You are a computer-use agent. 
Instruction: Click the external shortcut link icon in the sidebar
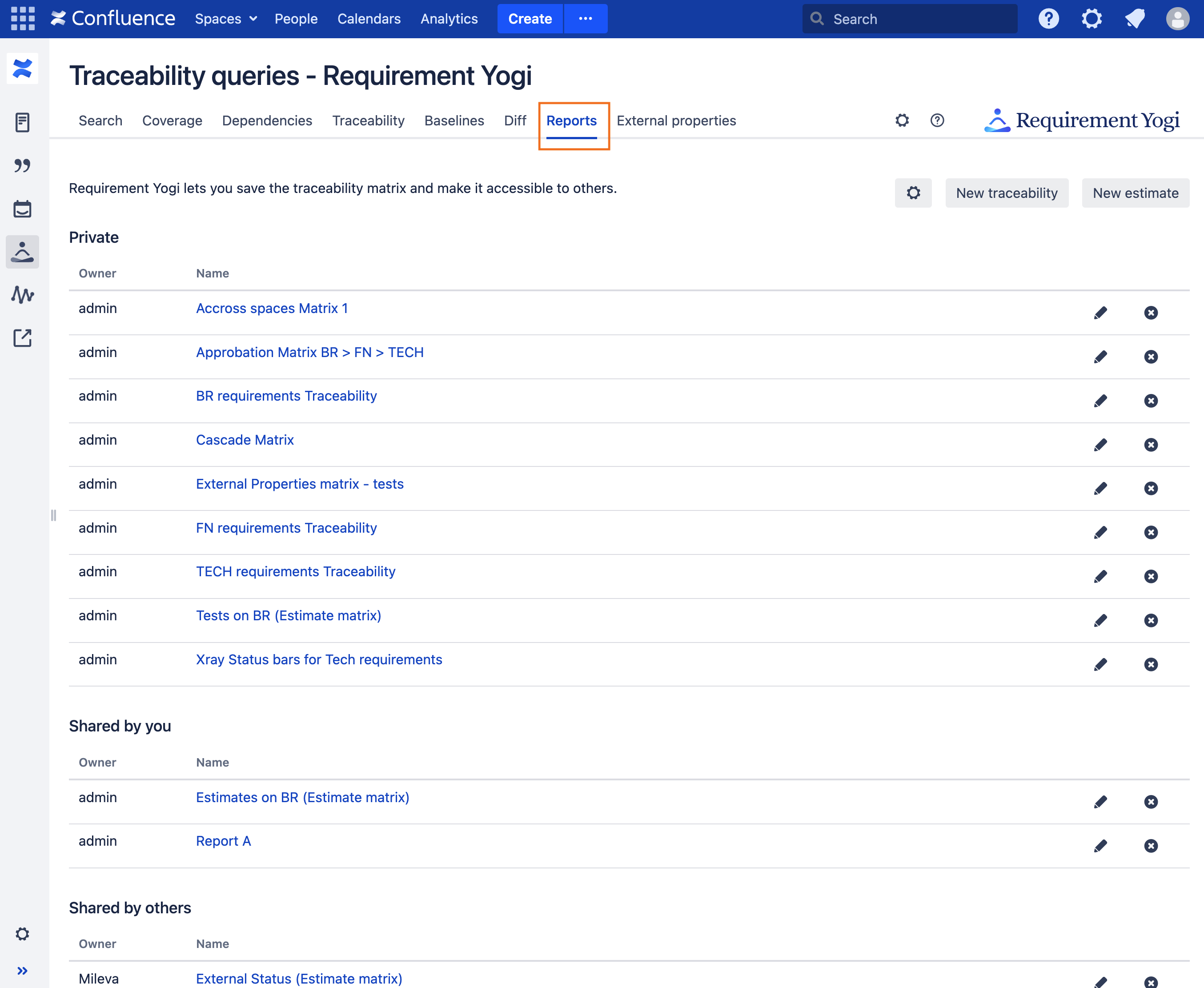click(22, 338)
